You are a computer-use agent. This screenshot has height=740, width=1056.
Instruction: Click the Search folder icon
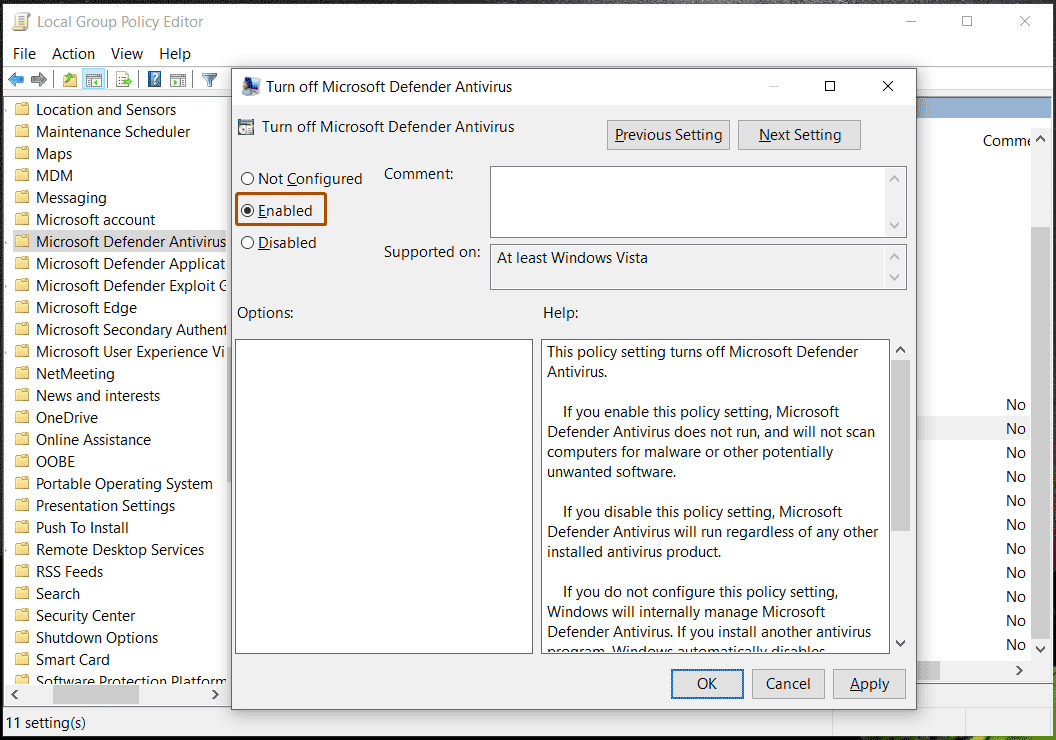(22, 593)
